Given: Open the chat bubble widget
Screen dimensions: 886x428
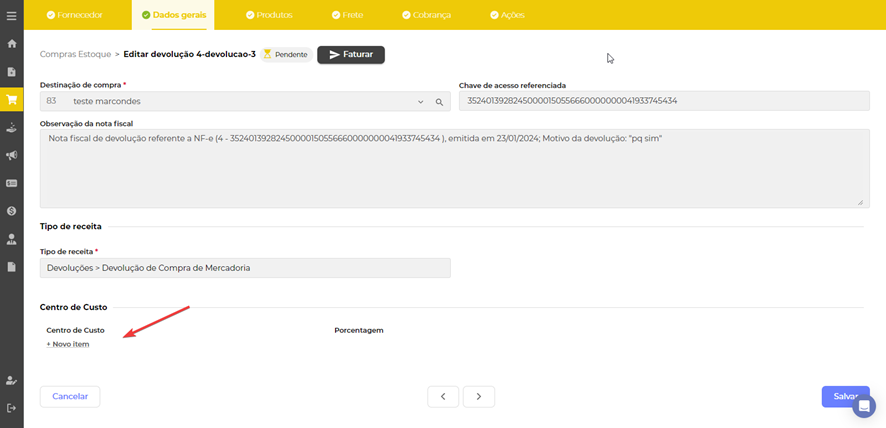Looking at the screenshot, I should click(x=863, y=406).
